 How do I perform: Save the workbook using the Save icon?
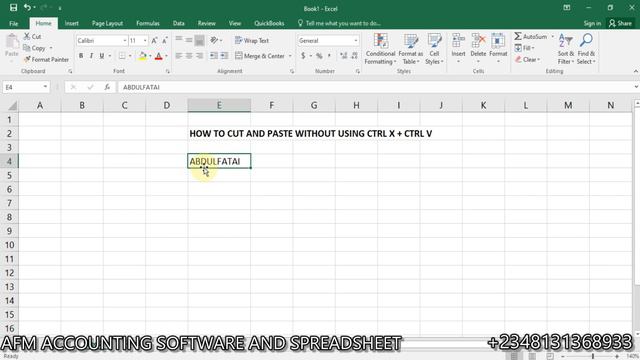[13, 7]
